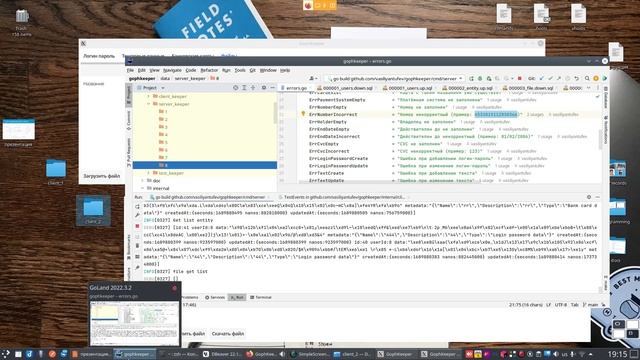
Task: Open the Run panel settings gear
Action: coord(589,197)
